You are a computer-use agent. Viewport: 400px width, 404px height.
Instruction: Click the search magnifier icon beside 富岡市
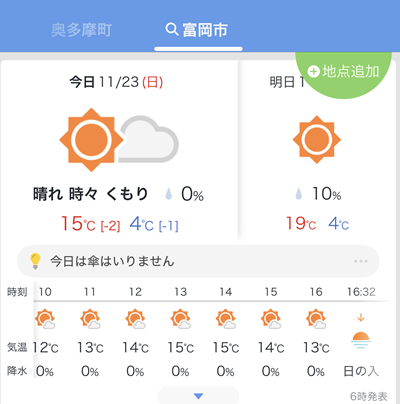(x=172, y=30)
